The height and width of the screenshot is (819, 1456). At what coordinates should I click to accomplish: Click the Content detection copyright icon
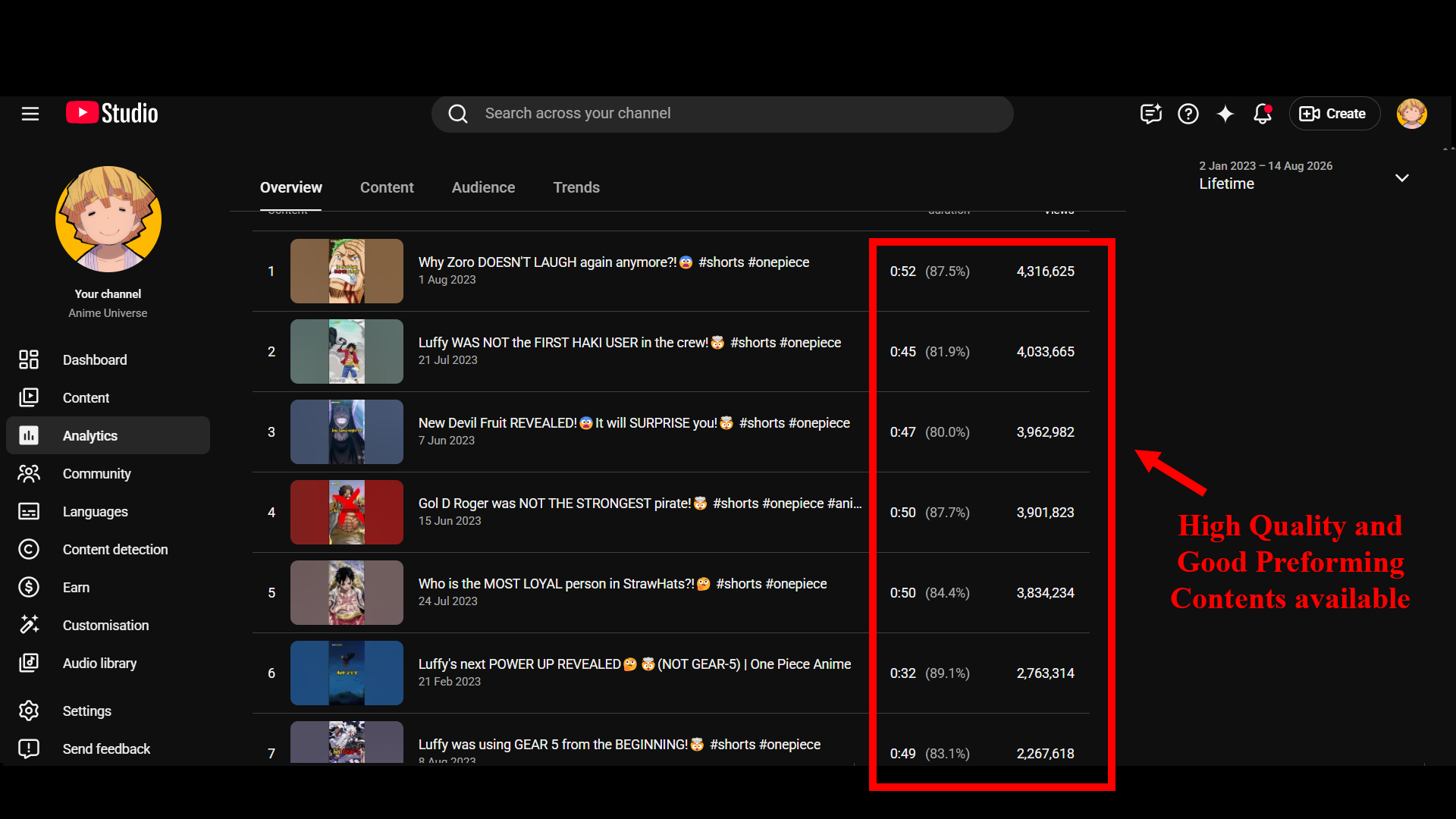click(x=29, y=549)
